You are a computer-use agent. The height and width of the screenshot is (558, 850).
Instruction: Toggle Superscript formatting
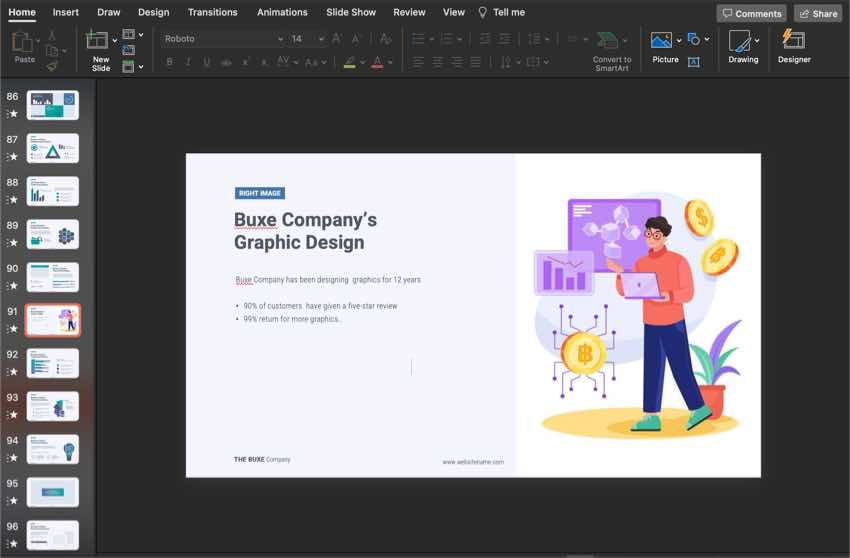tap(245, 62)
